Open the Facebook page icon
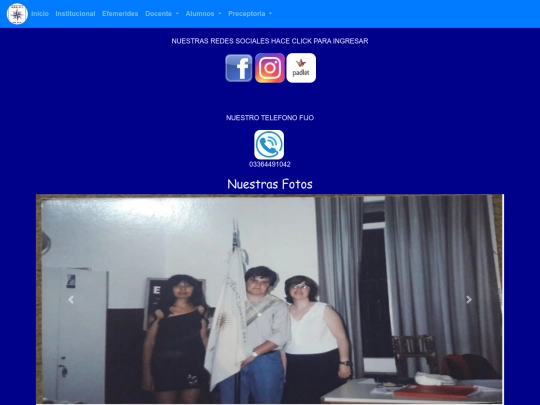 (x=239, y=68)
